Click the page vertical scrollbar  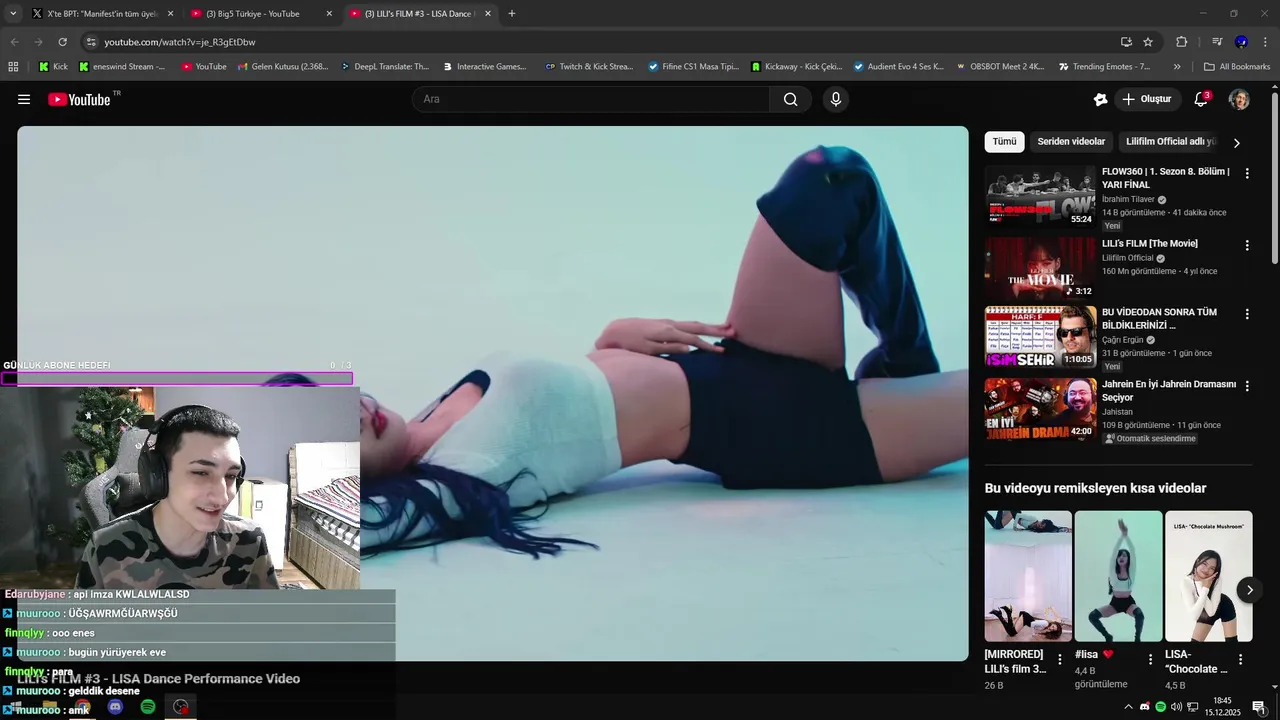click(x=1275, y=180)
